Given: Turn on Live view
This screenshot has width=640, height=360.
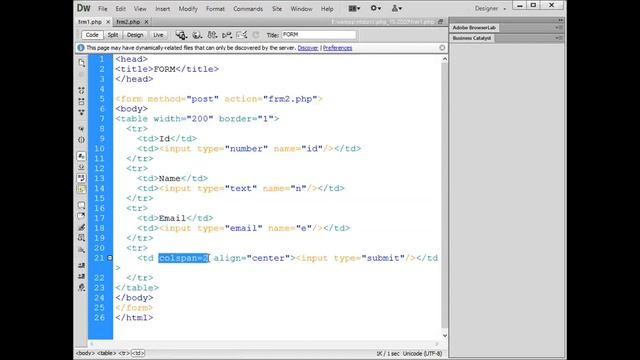Looking at the screenshot, I should tap(158, 35).
